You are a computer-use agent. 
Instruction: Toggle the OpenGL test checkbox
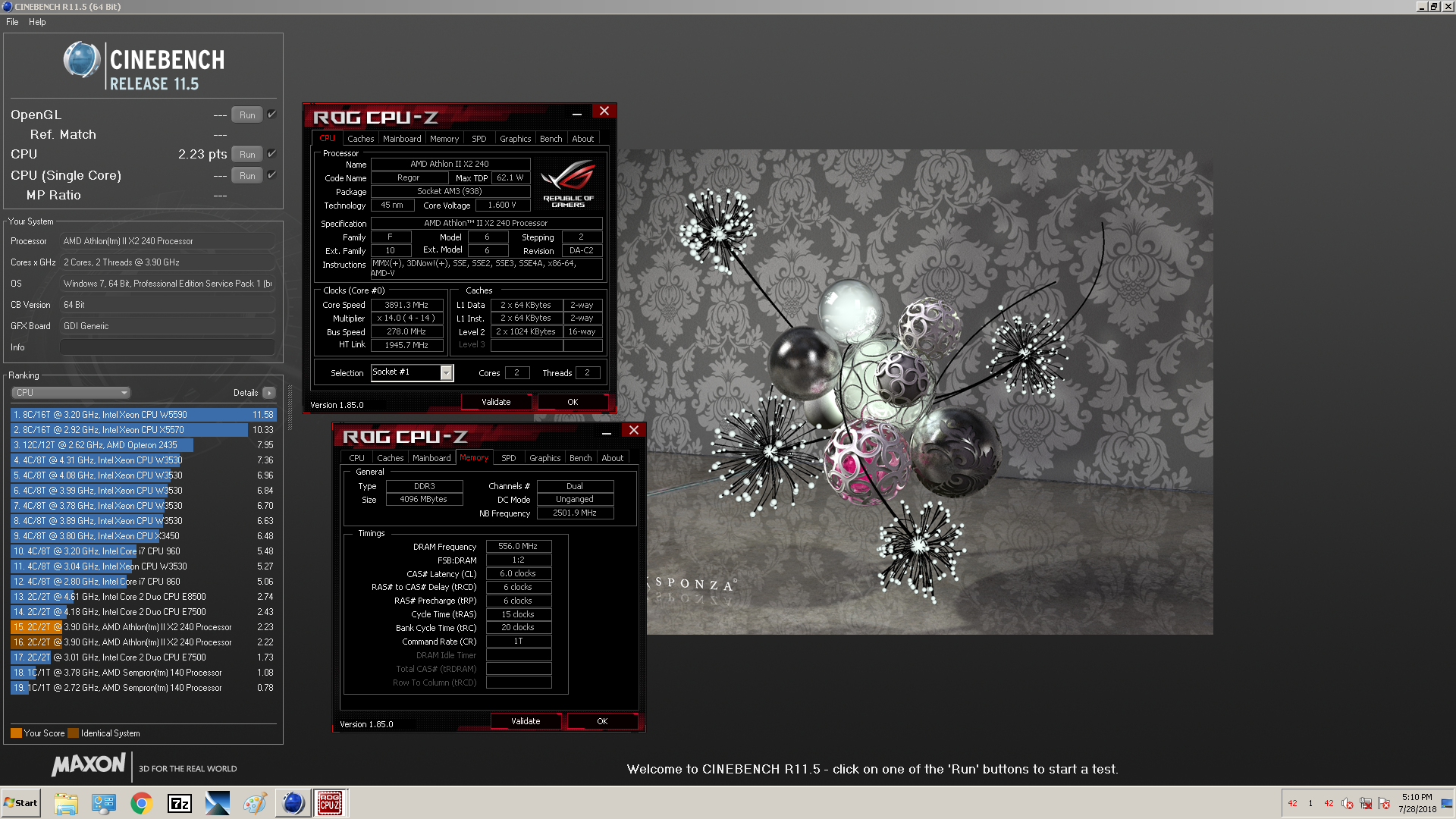tap(271, 115)
